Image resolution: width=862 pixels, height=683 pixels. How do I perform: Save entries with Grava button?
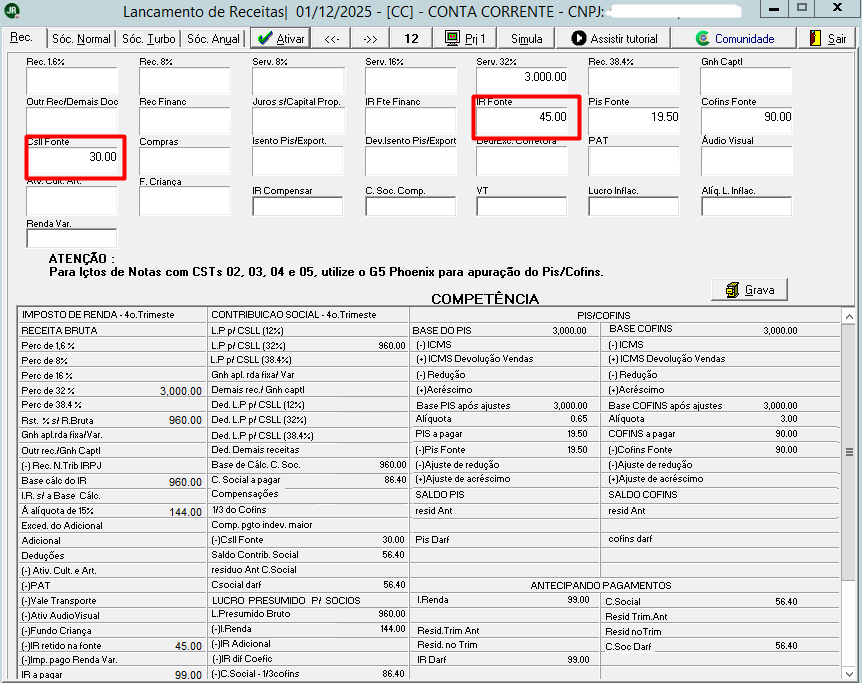749,290
